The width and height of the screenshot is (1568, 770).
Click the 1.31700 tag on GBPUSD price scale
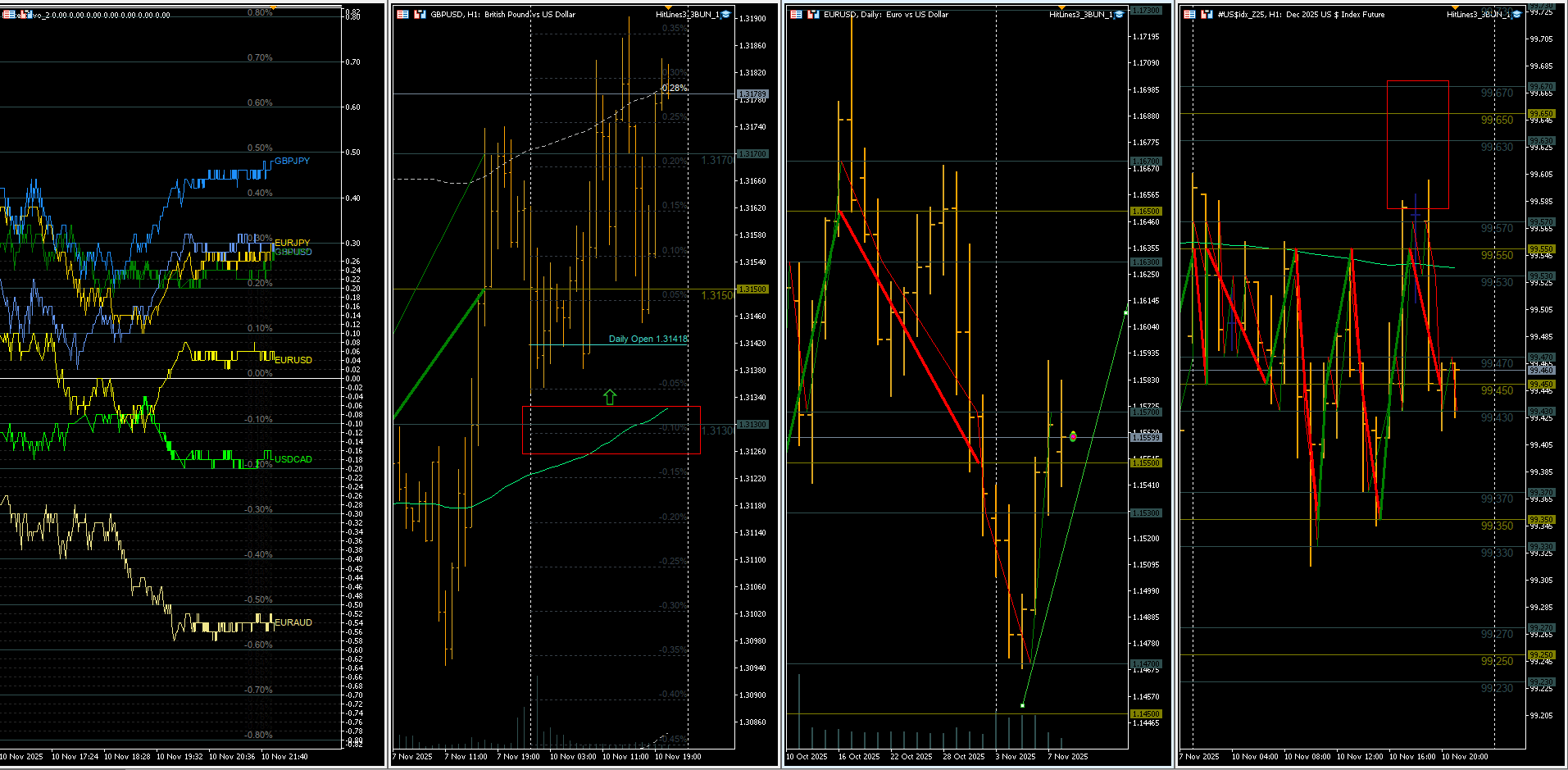[x=752, y=154]
